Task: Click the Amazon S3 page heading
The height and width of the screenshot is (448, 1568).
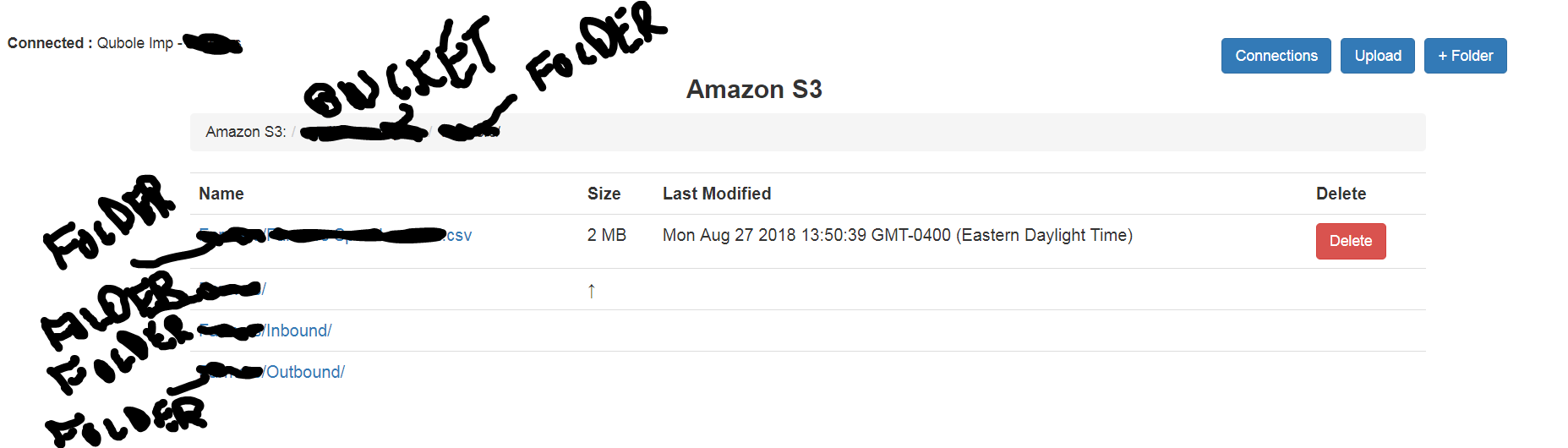Action: (753, 90)
